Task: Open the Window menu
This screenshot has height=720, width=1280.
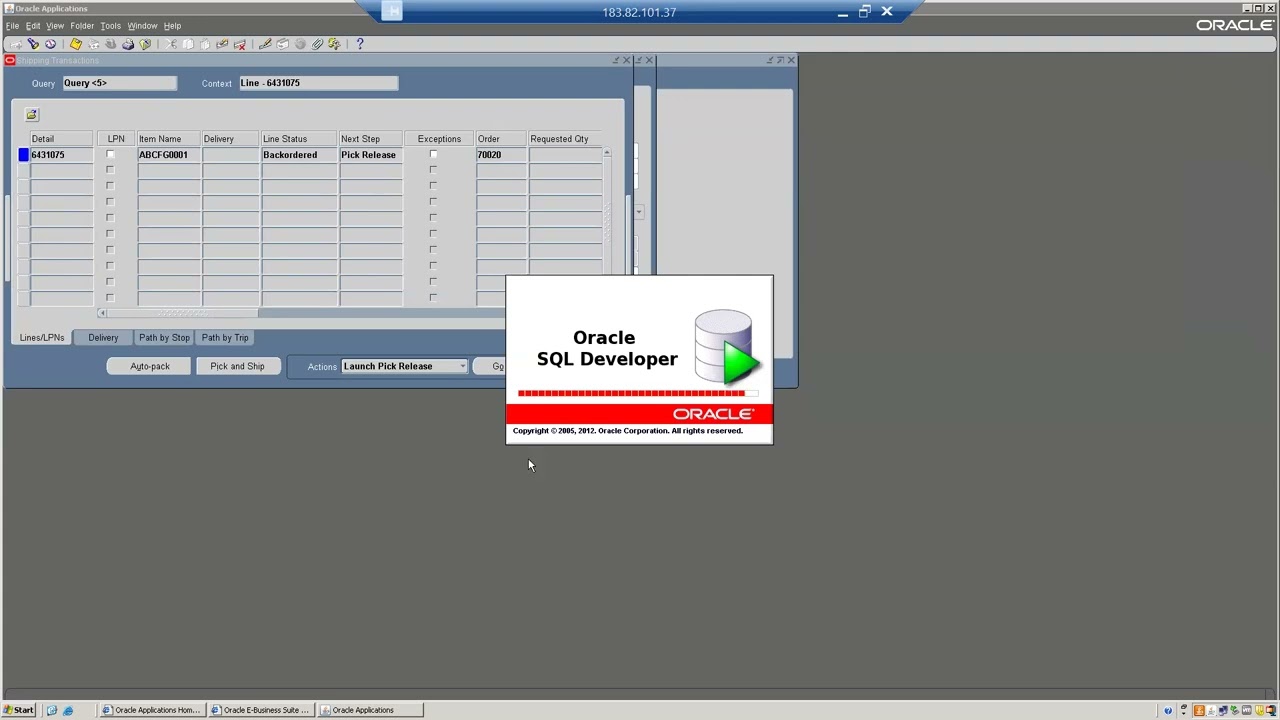Action: tap(142, 26)
